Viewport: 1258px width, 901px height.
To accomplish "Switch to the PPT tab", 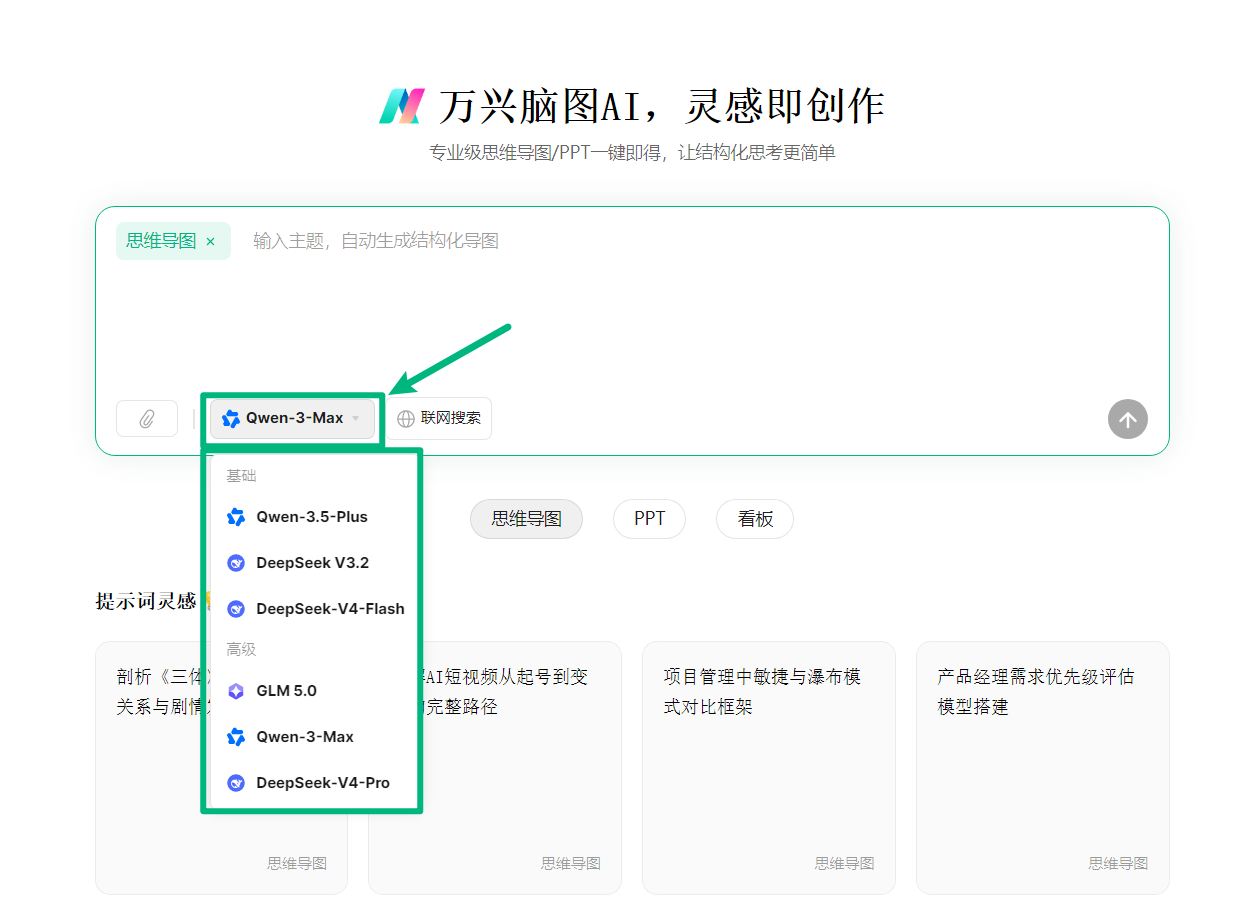I will click(649, 519).
